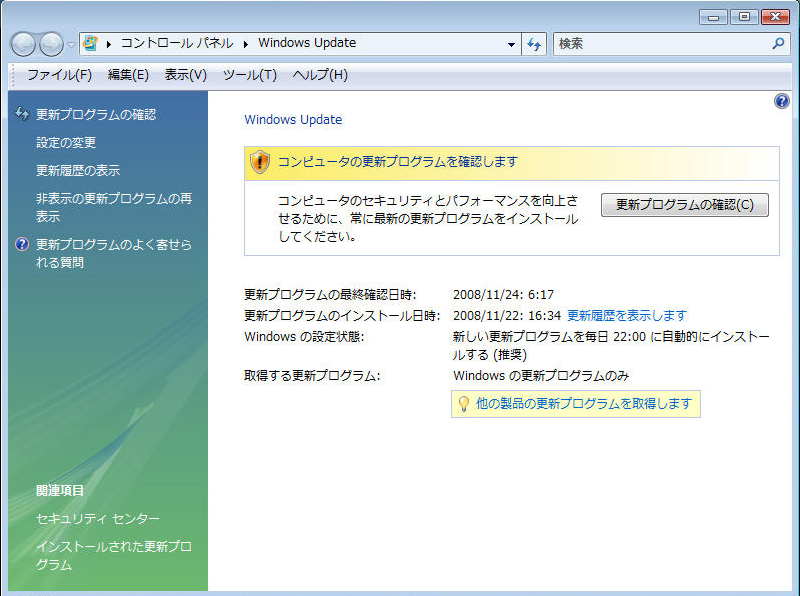Select 更新プログラムの確認 in the sidebar
The image size is (800, 596).
point(96,114)
